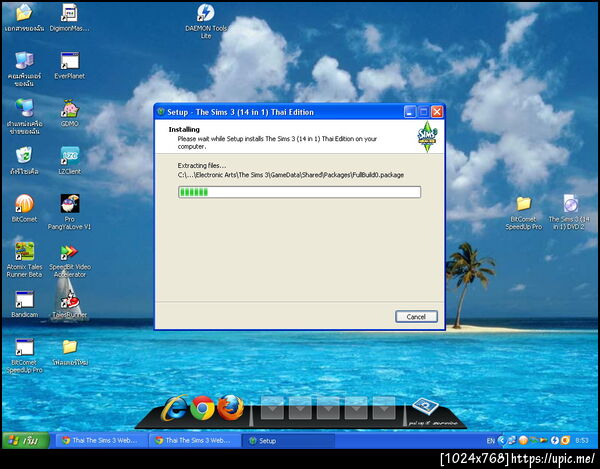Click the "Installing" heading in Setup
The image size is (600, 469).
coord(184,129)
